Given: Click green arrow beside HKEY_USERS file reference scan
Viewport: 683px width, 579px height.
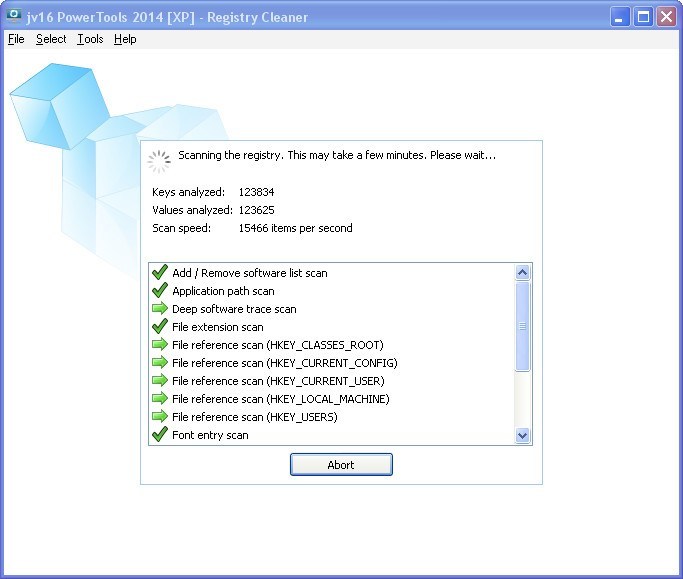Looking at the screenshot, I should coord(160,416).
